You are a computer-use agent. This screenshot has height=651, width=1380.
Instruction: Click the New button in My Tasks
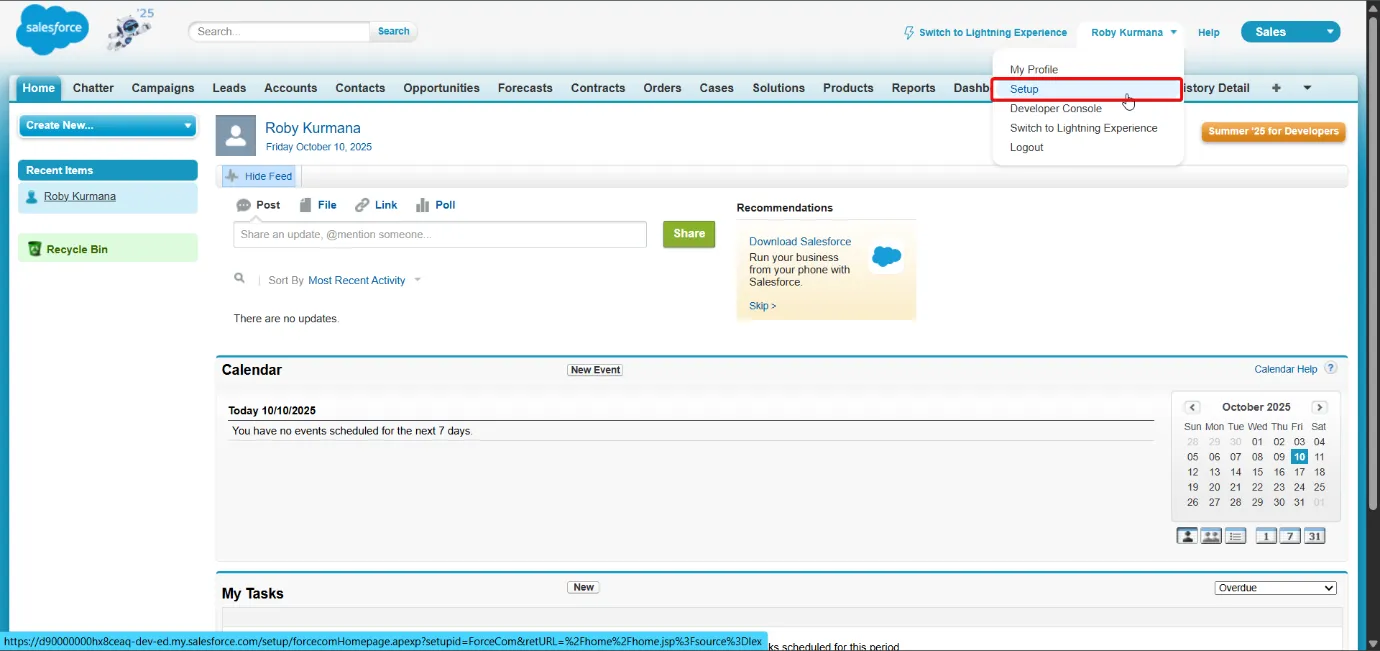coord(584,587)
